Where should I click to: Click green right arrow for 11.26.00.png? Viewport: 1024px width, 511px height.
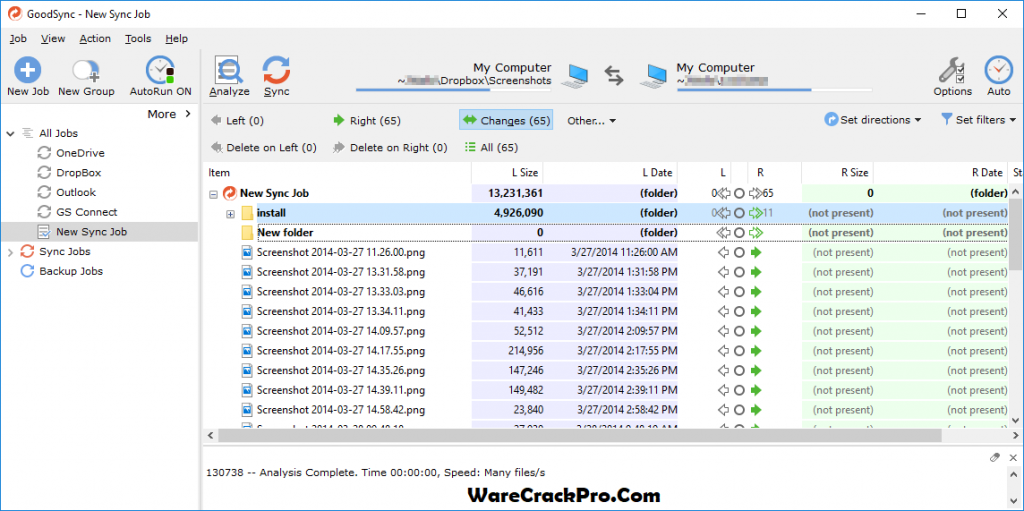click(756, 252)
